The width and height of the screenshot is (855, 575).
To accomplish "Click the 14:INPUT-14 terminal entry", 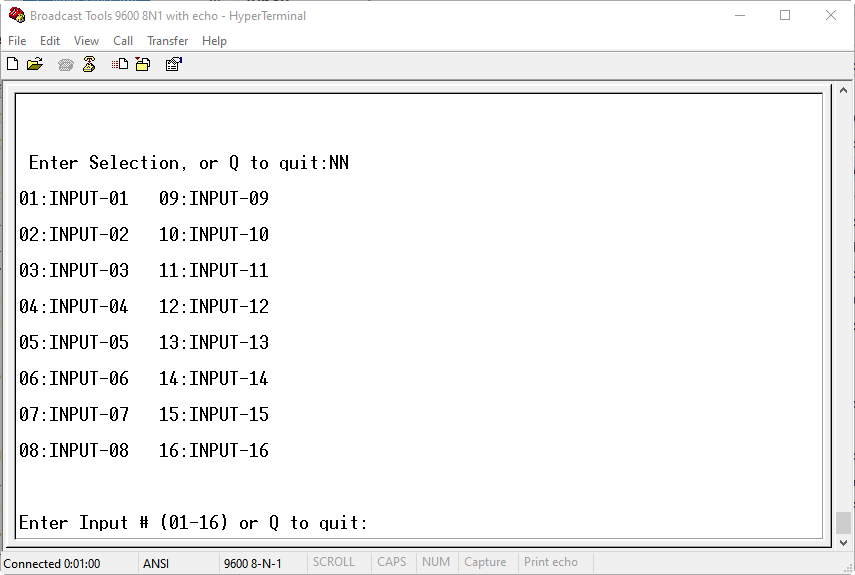I will coord(214,378).
